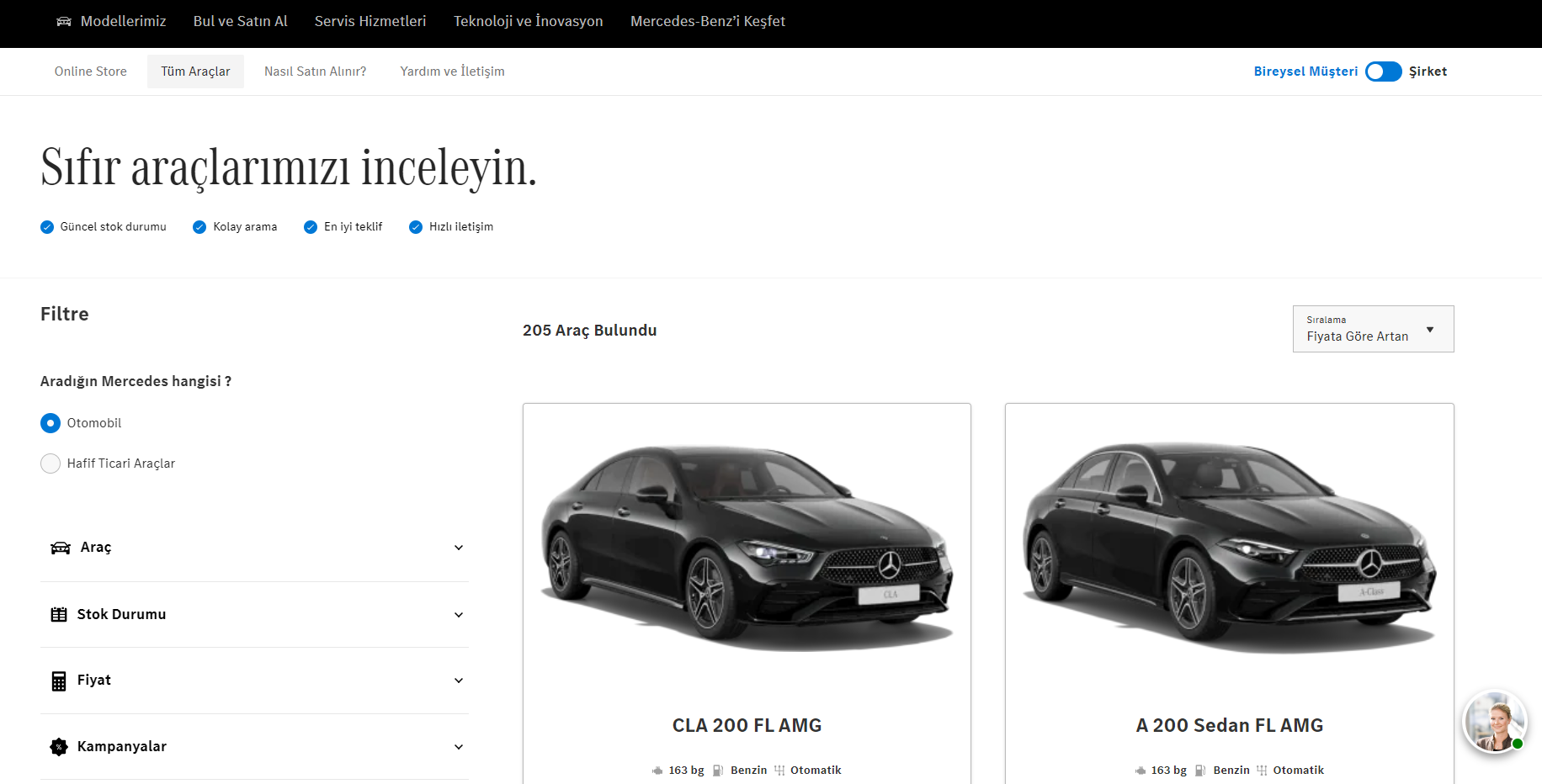Click the calendar icon of Stok Durumu

click(x=59, y=615)
